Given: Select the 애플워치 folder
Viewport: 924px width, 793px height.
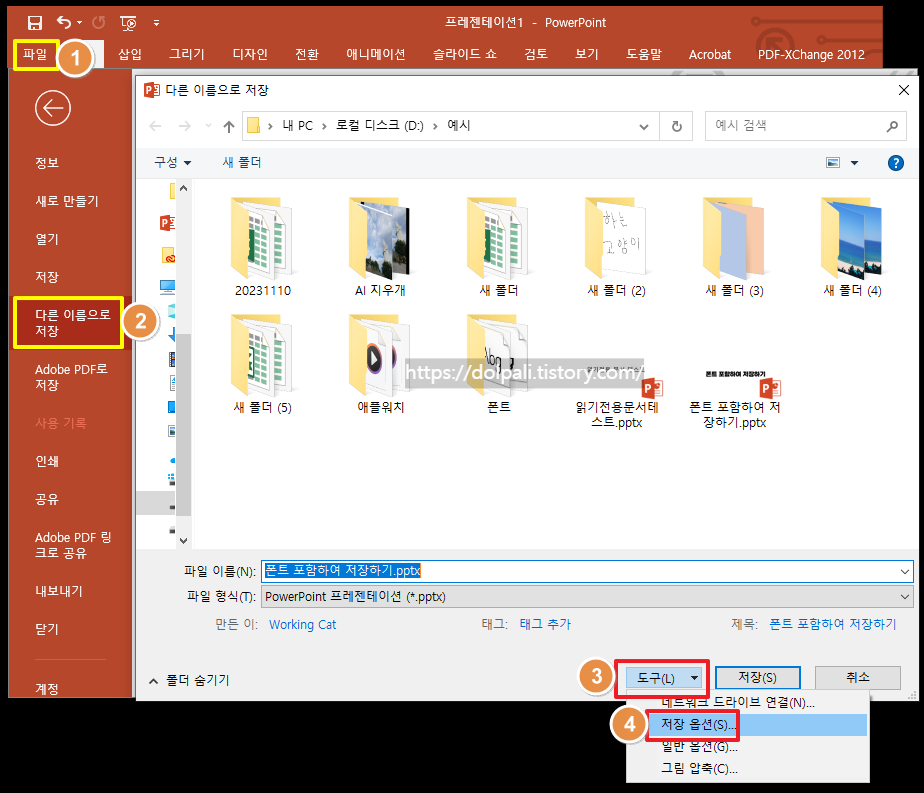Looking at the screenshot, I should (380, 364).
